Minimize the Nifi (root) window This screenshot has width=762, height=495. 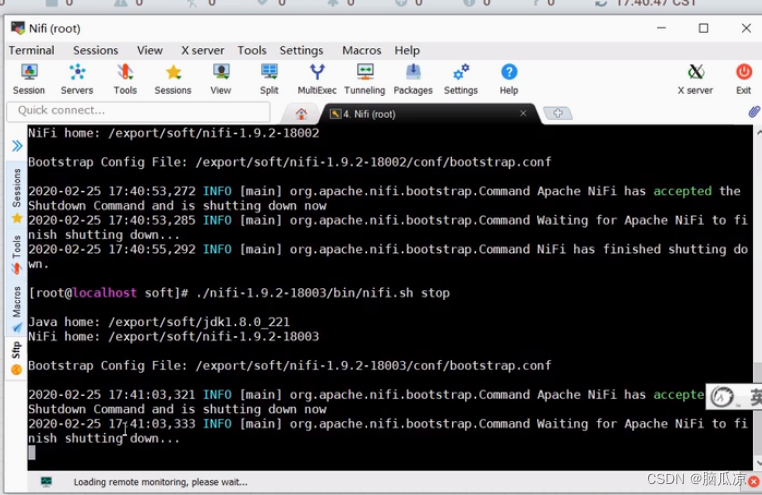[661, 28]
